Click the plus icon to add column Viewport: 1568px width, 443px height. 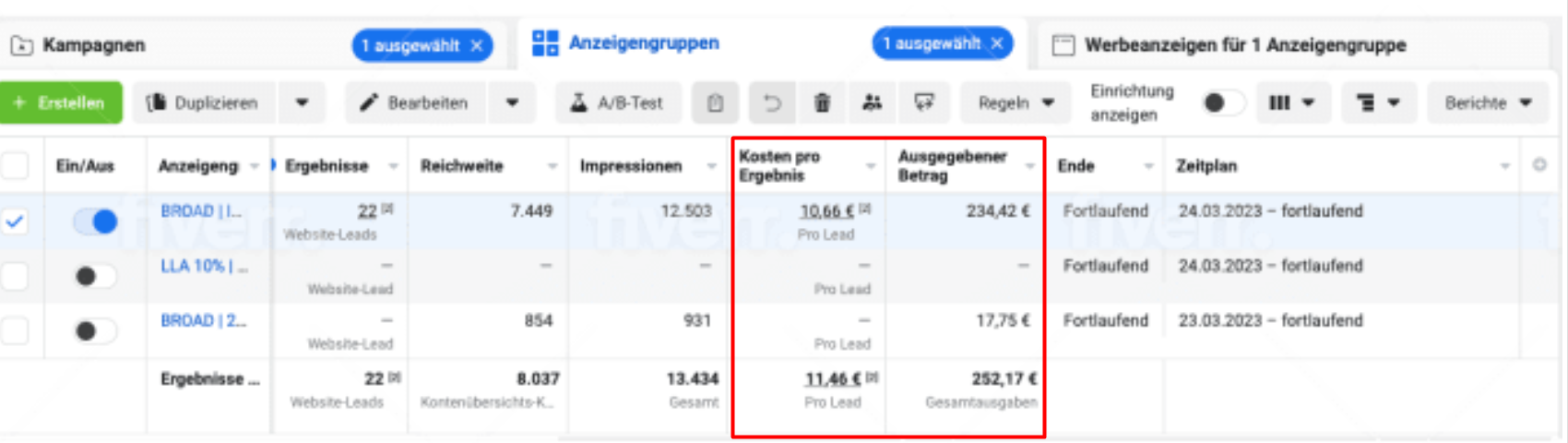[x=1538, y=165]
